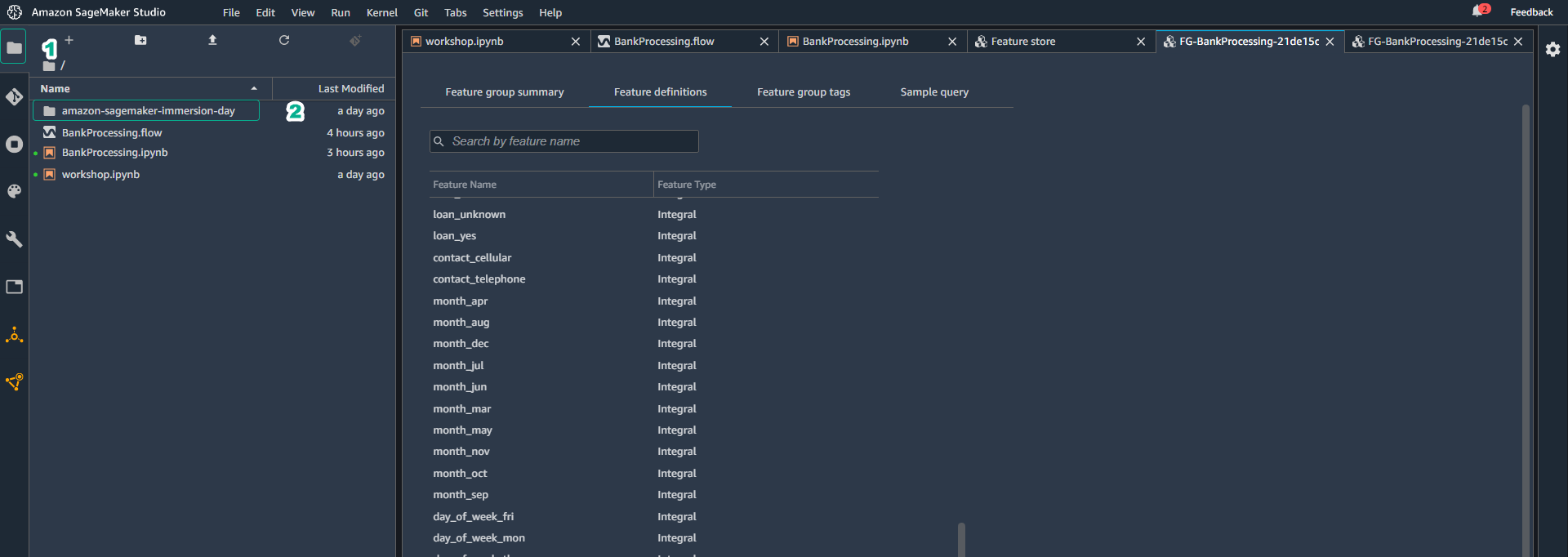Click the month_may feature name
The image size is (1568, 557).
tap(462, 430)
